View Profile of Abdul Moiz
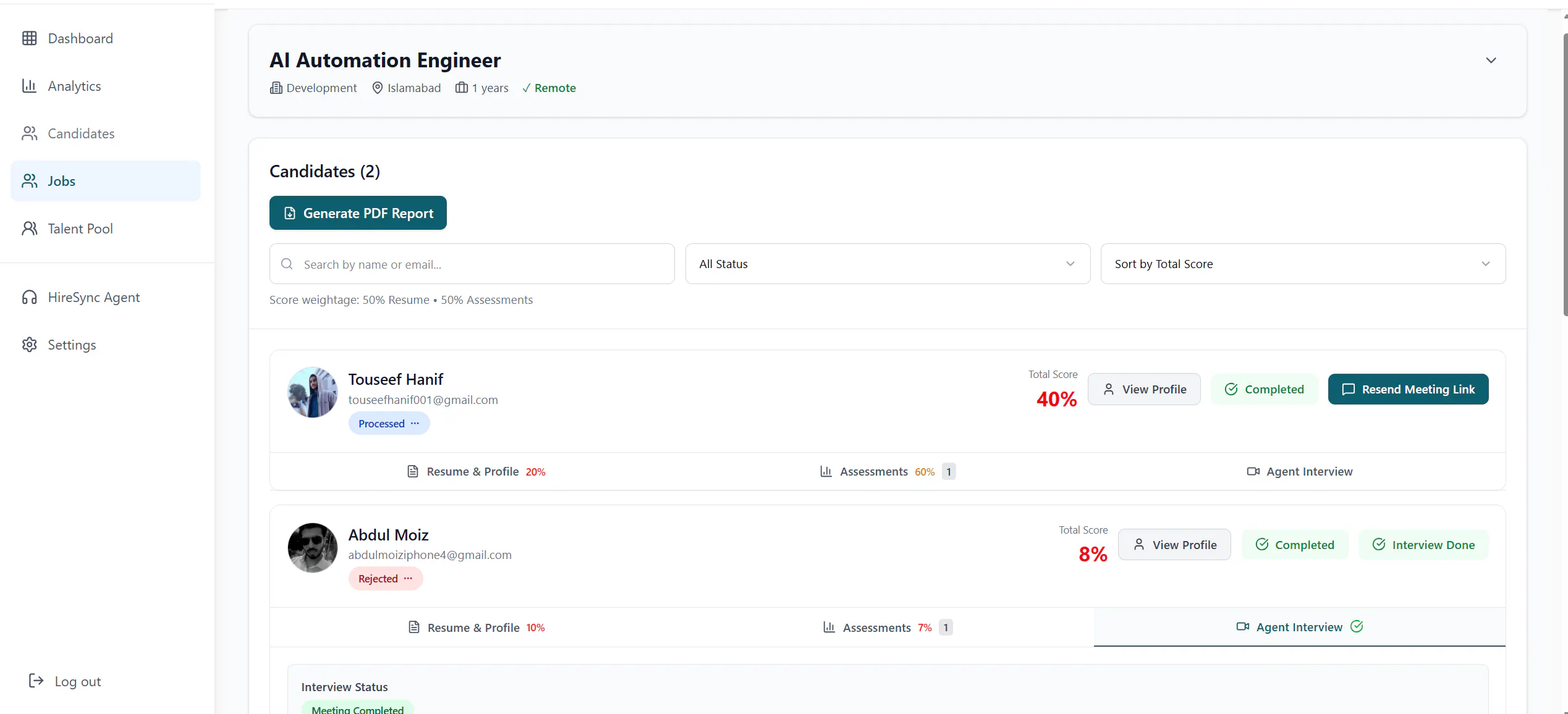 coord(1174,545)
